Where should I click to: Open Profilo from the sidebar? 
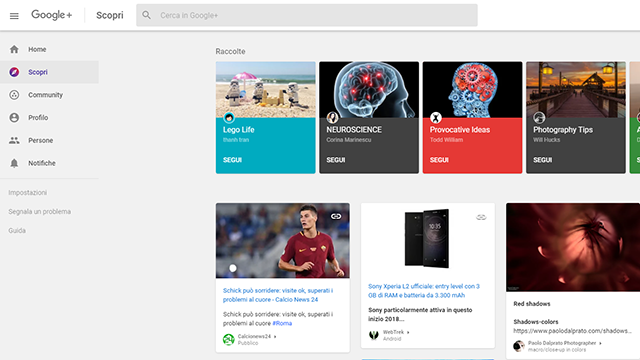[x=49, y=118]
